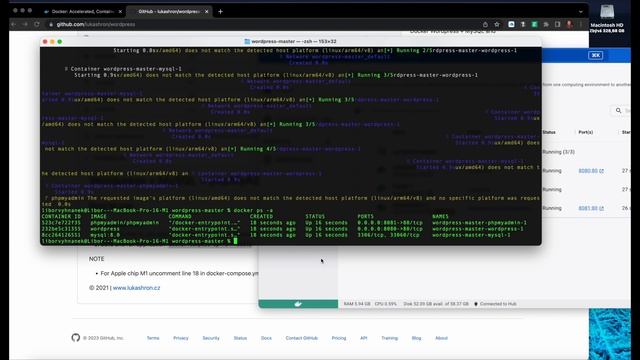This screenshot has height=360, width=640.
Task: Open the Terms footer link
Action: tap(153, 338)
